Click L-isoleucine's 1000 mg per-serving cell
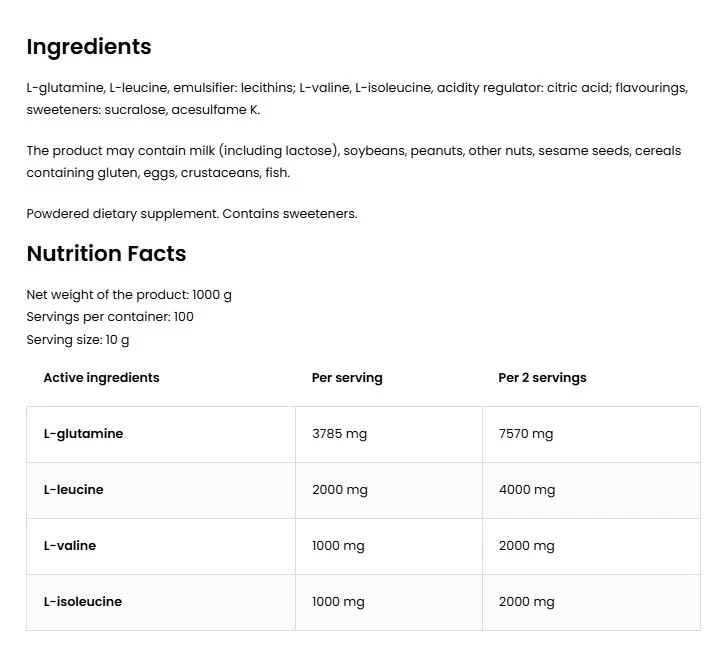Image resolution: width=720 pixels, height=664 pixels. tap(339, 602)
